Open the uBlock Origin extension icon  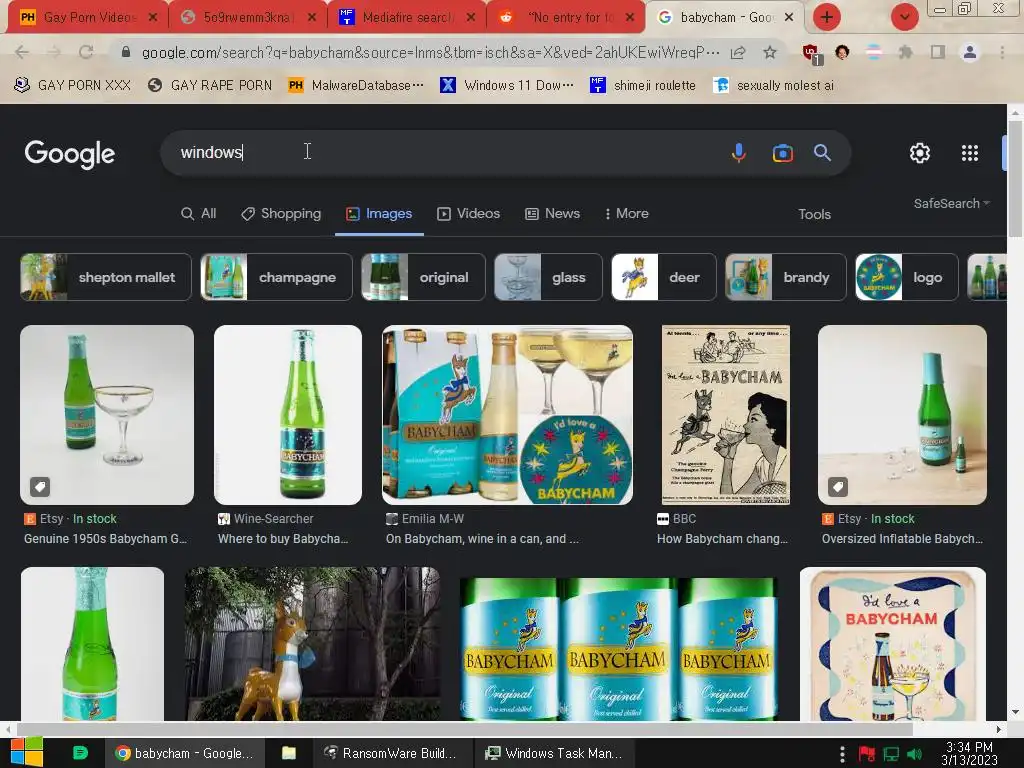pos(812,54)
